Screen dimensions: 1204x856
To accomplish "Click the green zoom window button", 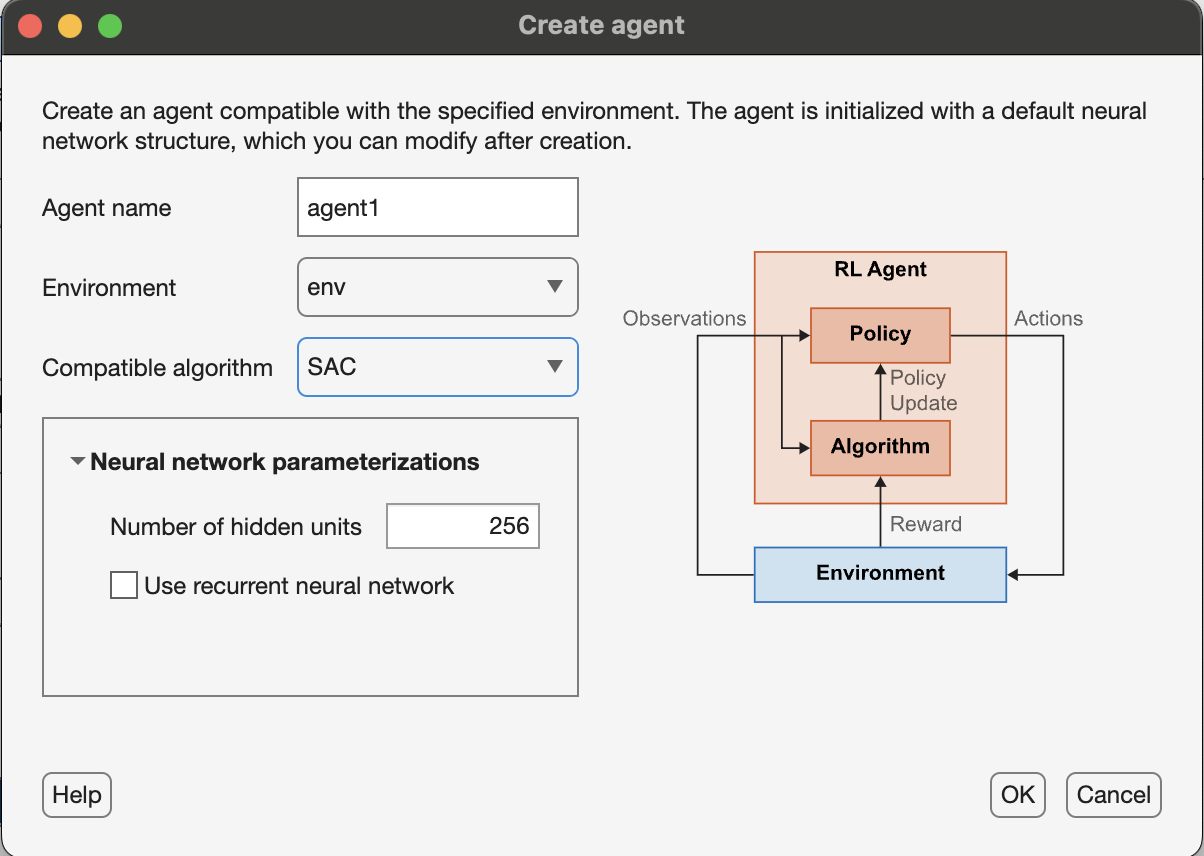I will tap(110, 26).
